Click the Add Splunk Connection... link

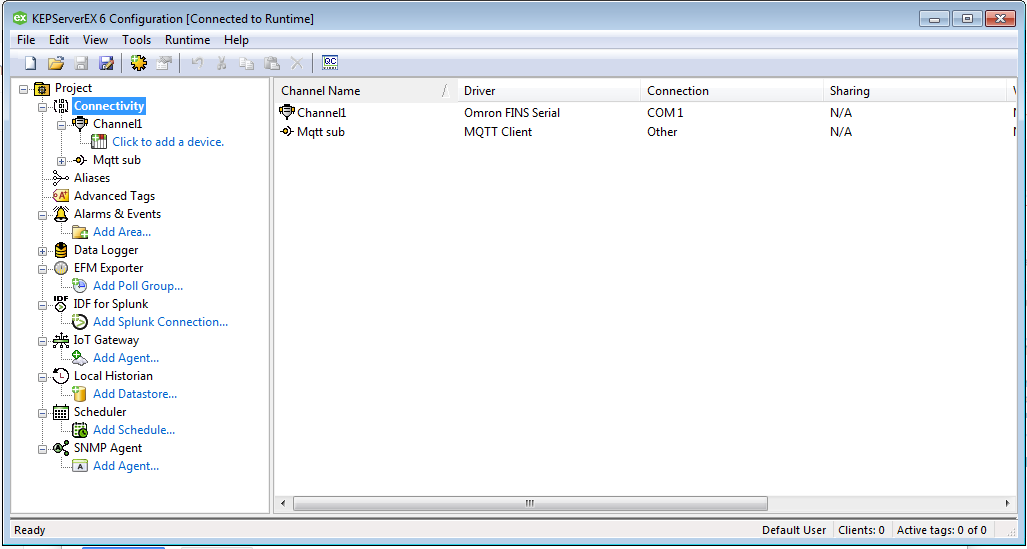pyautogui.click(x=160, y=322)
